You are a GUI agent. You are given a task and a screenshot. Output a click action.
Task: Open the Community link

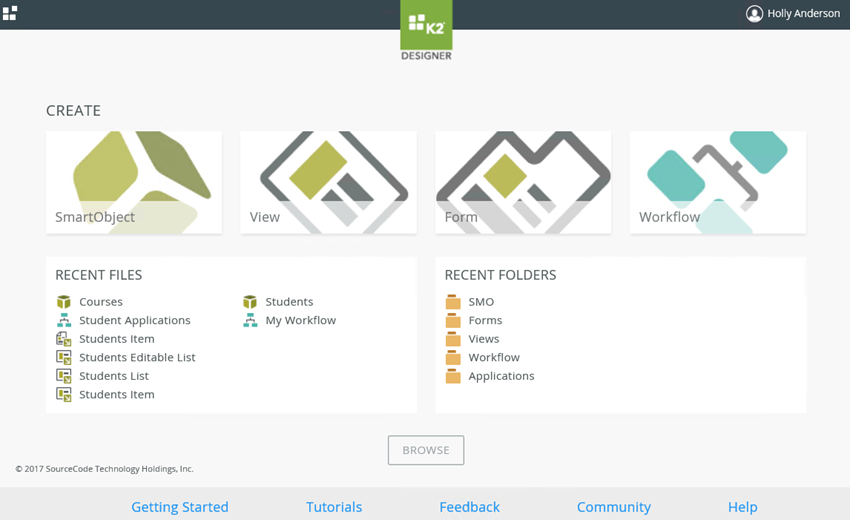tap(614, 507)
